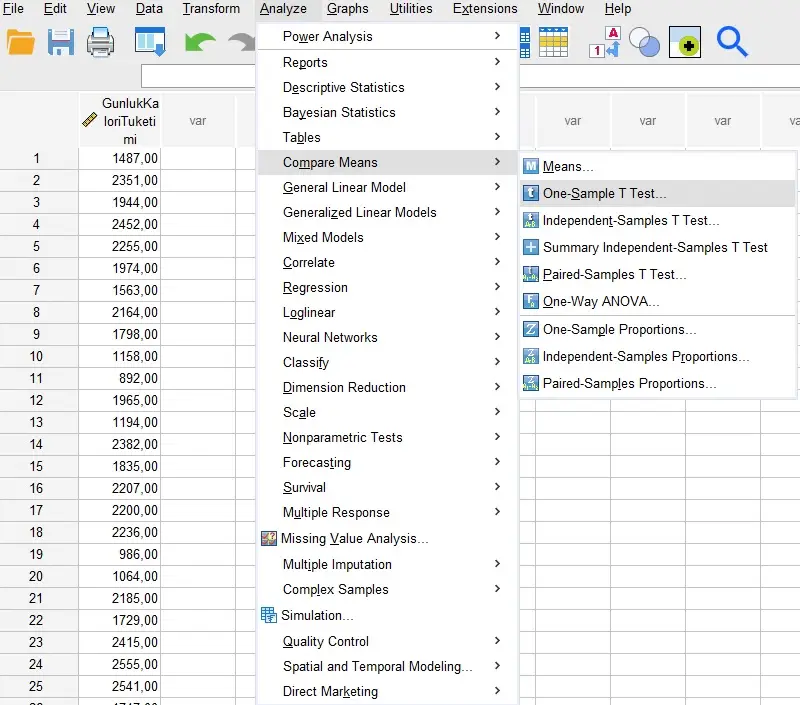Click the Summary Independent-Samples T Test plus icon

(x=531, y=247)
